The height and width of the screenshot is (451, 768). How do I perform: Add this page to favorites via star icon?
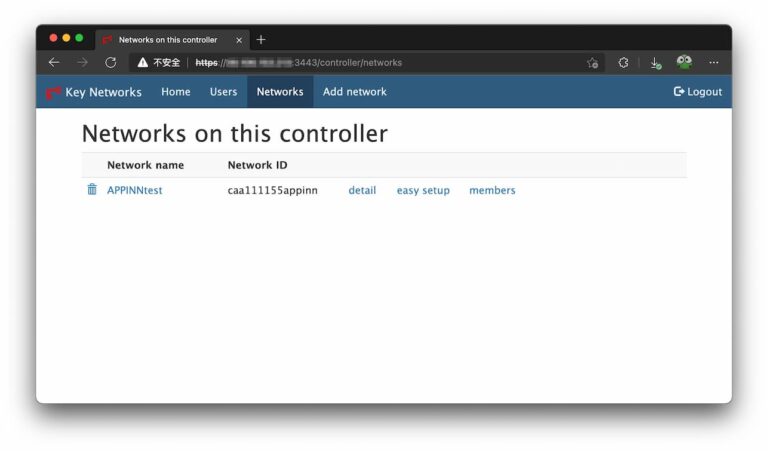coord(592,62)
